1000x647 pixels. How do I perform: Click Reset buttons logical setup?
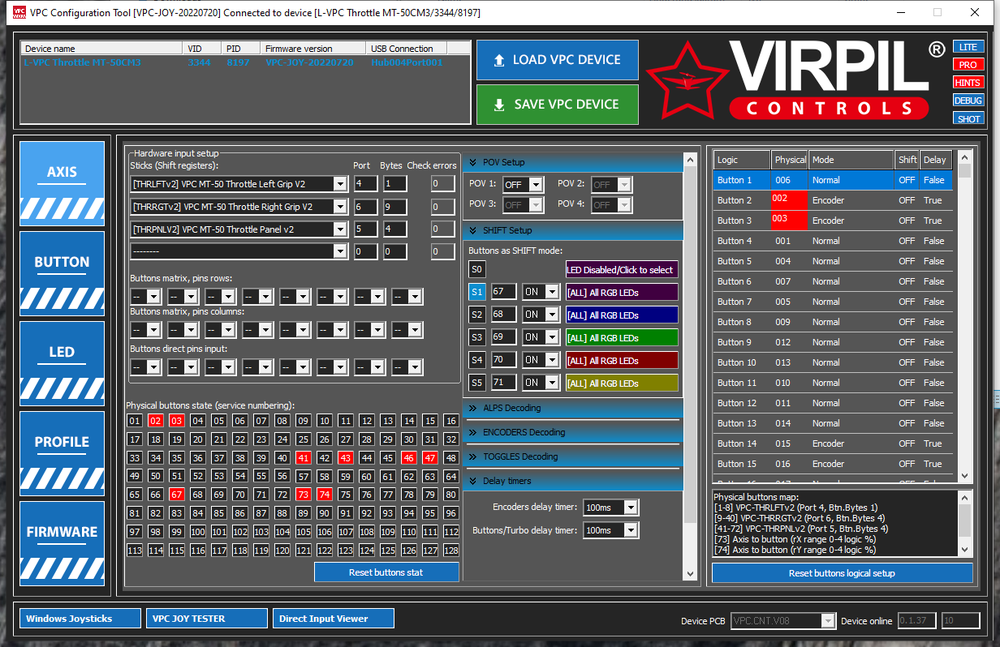pos(842,573)
